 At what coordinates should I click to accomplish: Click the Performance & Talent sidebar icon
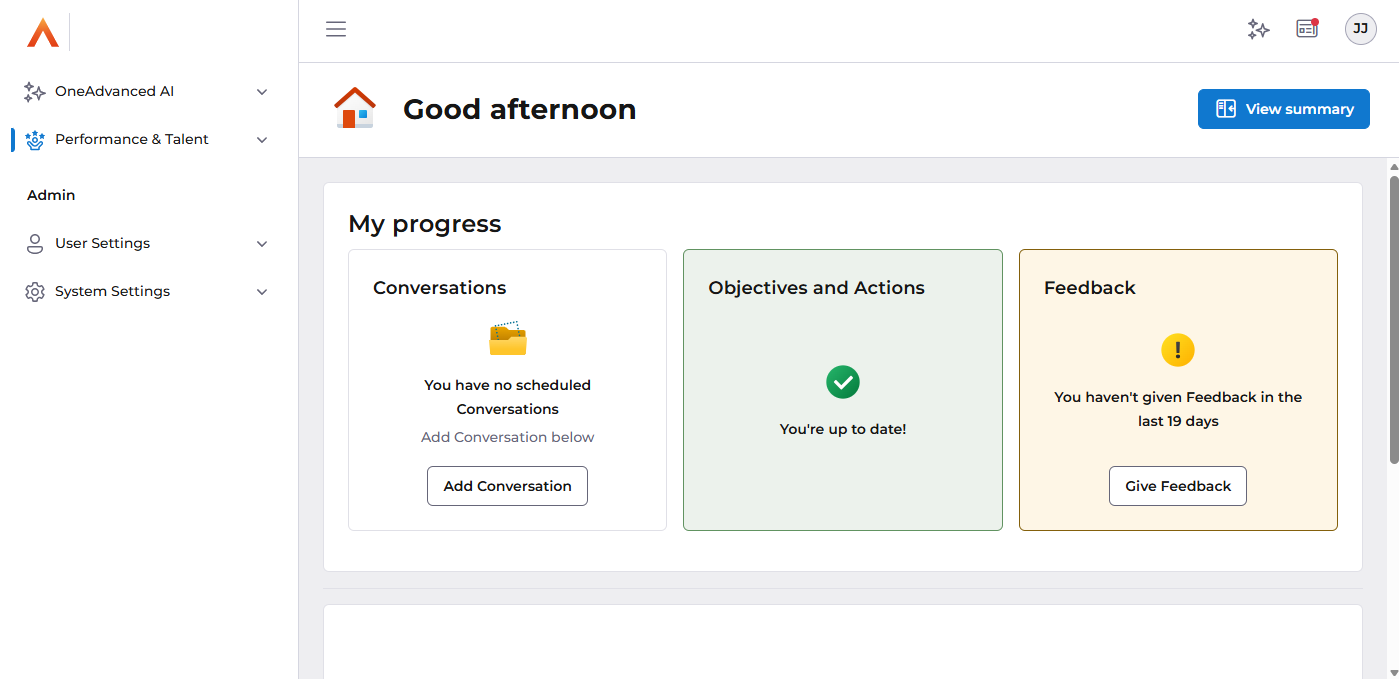[35, 140]
